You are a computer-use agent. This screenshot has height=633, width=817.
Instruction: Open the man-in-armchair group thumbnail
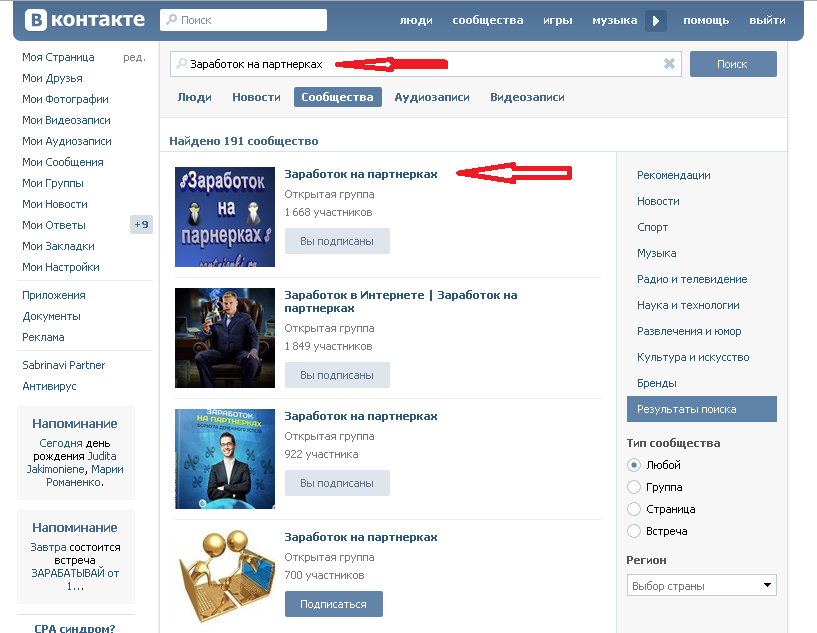pos(225,338)
